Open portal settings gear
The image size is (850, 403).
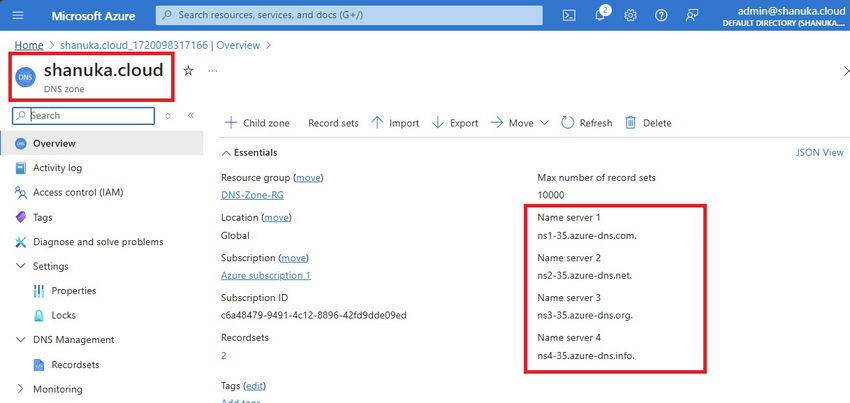click(630, 15)
